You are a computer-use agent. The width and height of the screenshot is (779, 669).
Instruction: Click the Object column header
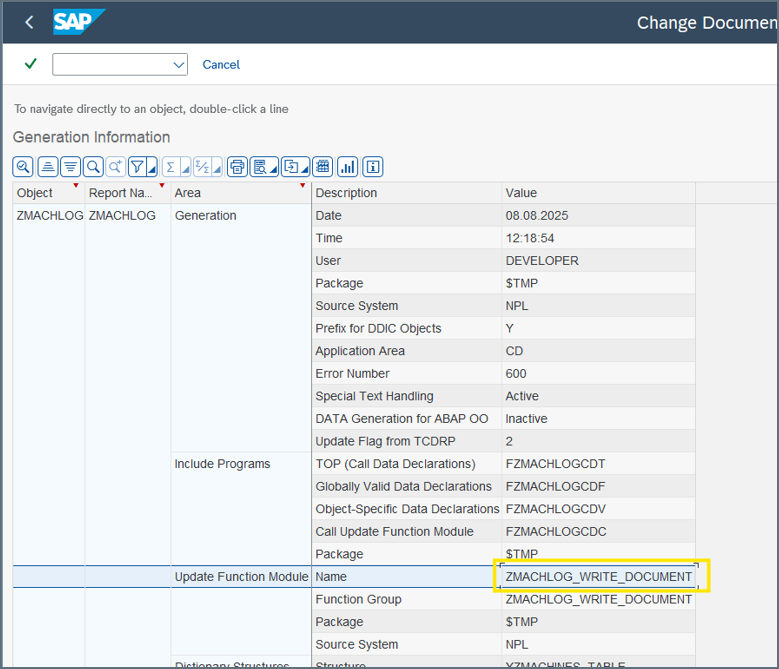click(36, 193)
